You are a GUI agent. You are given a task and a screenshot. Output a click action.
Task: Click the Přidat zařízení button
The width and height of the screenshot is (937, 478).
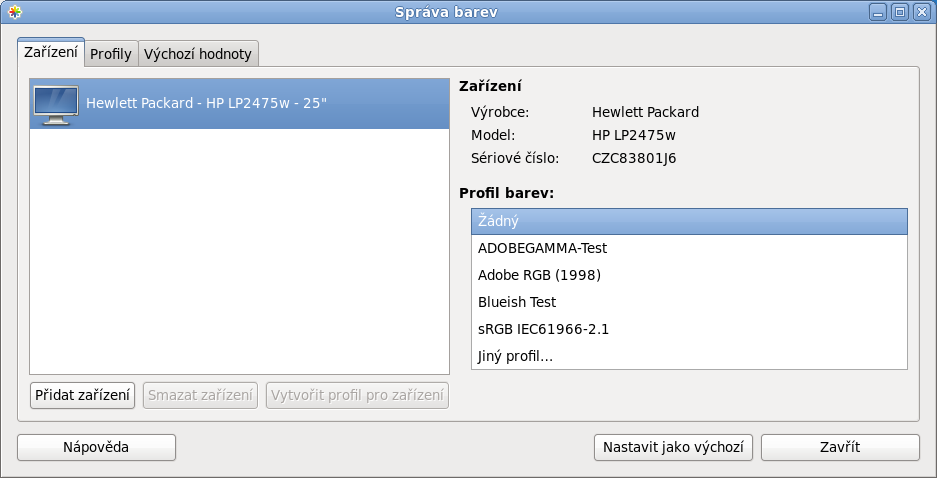82,396
